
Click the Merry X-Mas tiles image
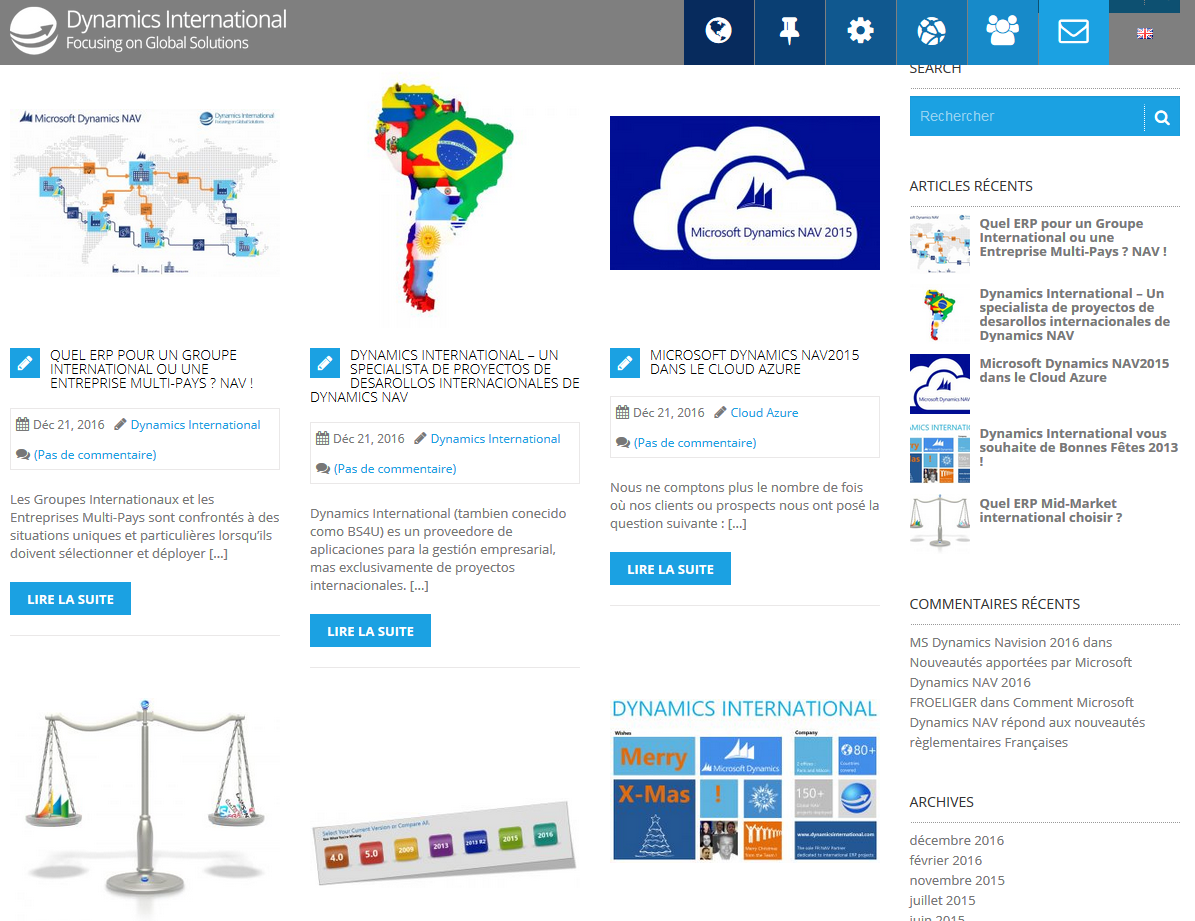(744, 780)
